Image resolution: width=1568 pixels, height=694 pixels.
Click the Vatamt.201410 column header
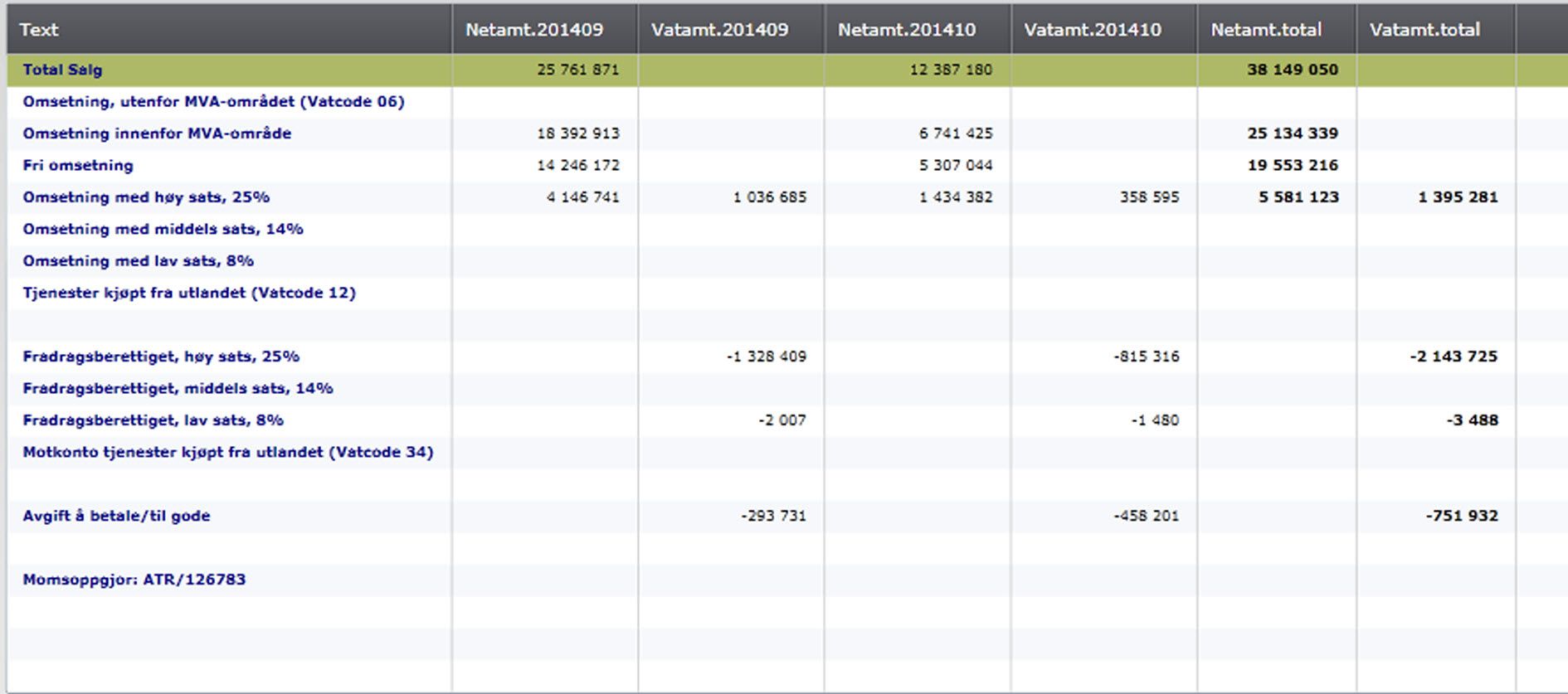click(1092, 30)
